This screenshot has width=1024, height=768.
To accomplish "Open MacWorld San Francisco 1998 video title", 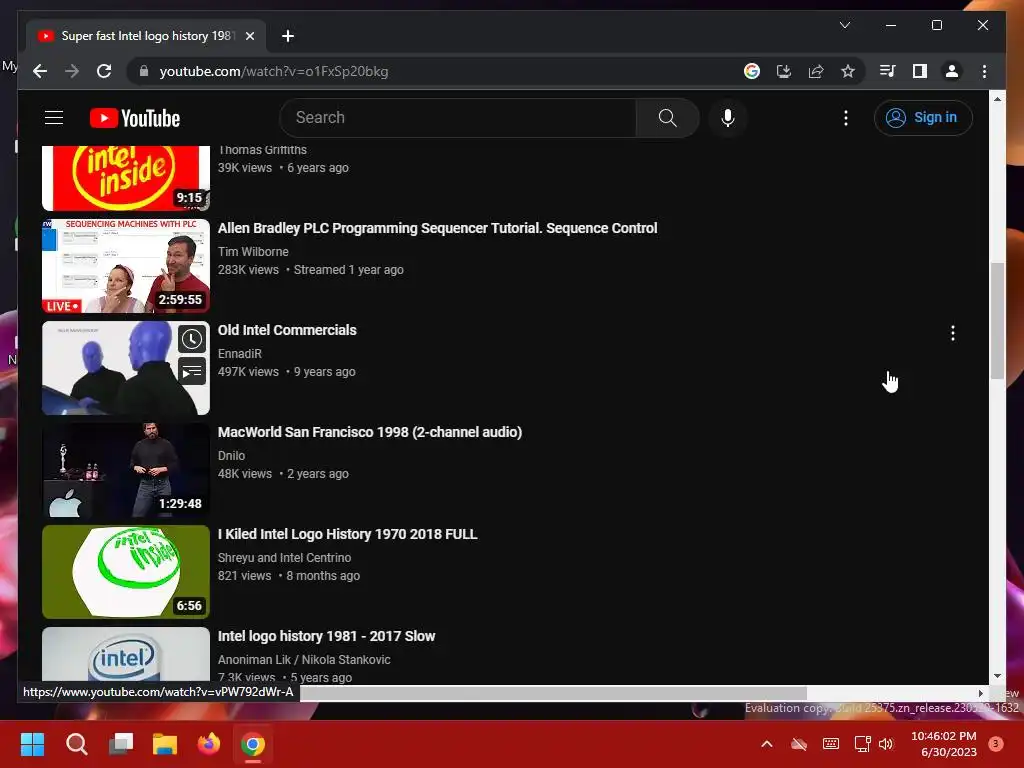I will point(370,432).
